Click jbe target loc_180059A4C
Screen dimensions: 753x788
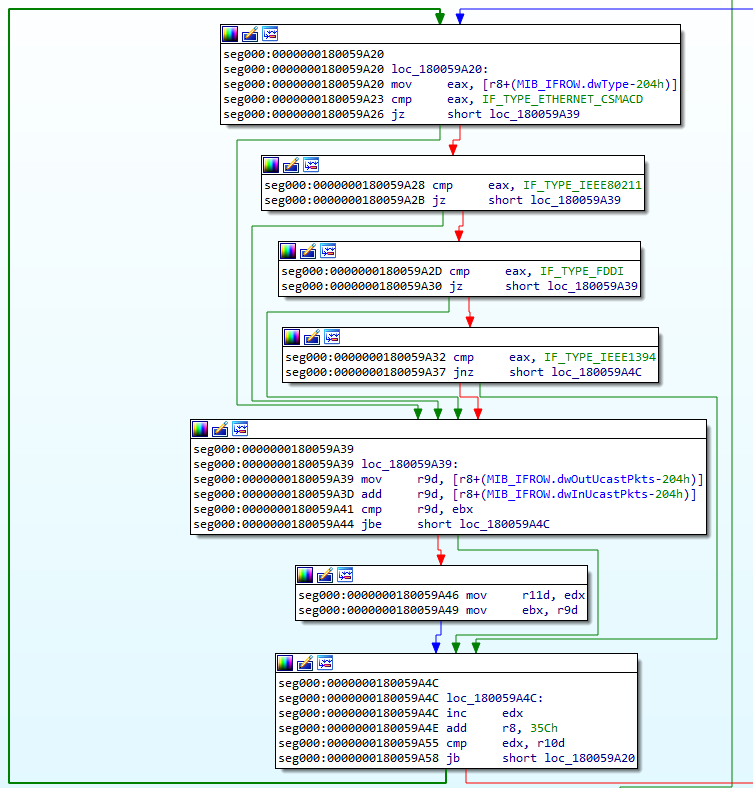504,525
